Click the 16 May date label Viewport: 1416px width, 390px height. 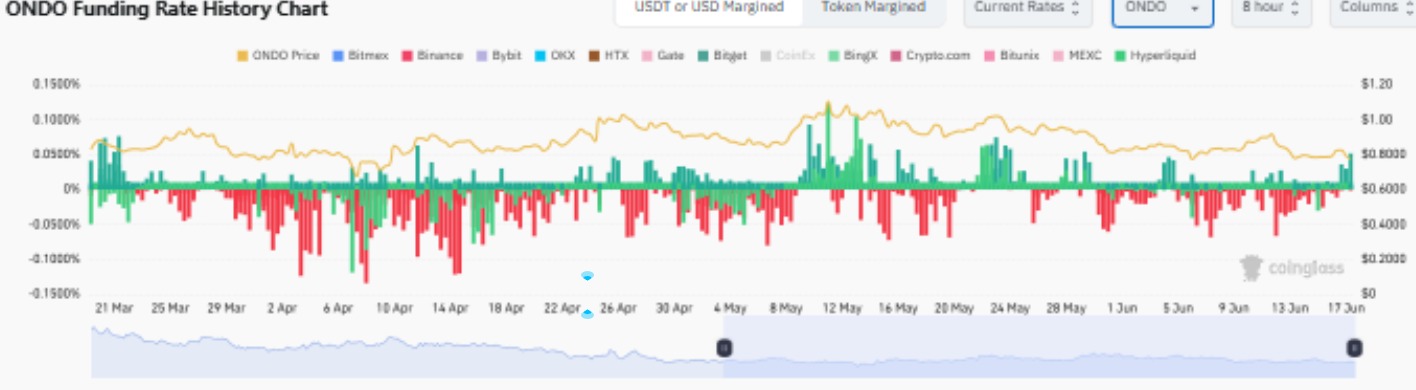coord(898,309)
